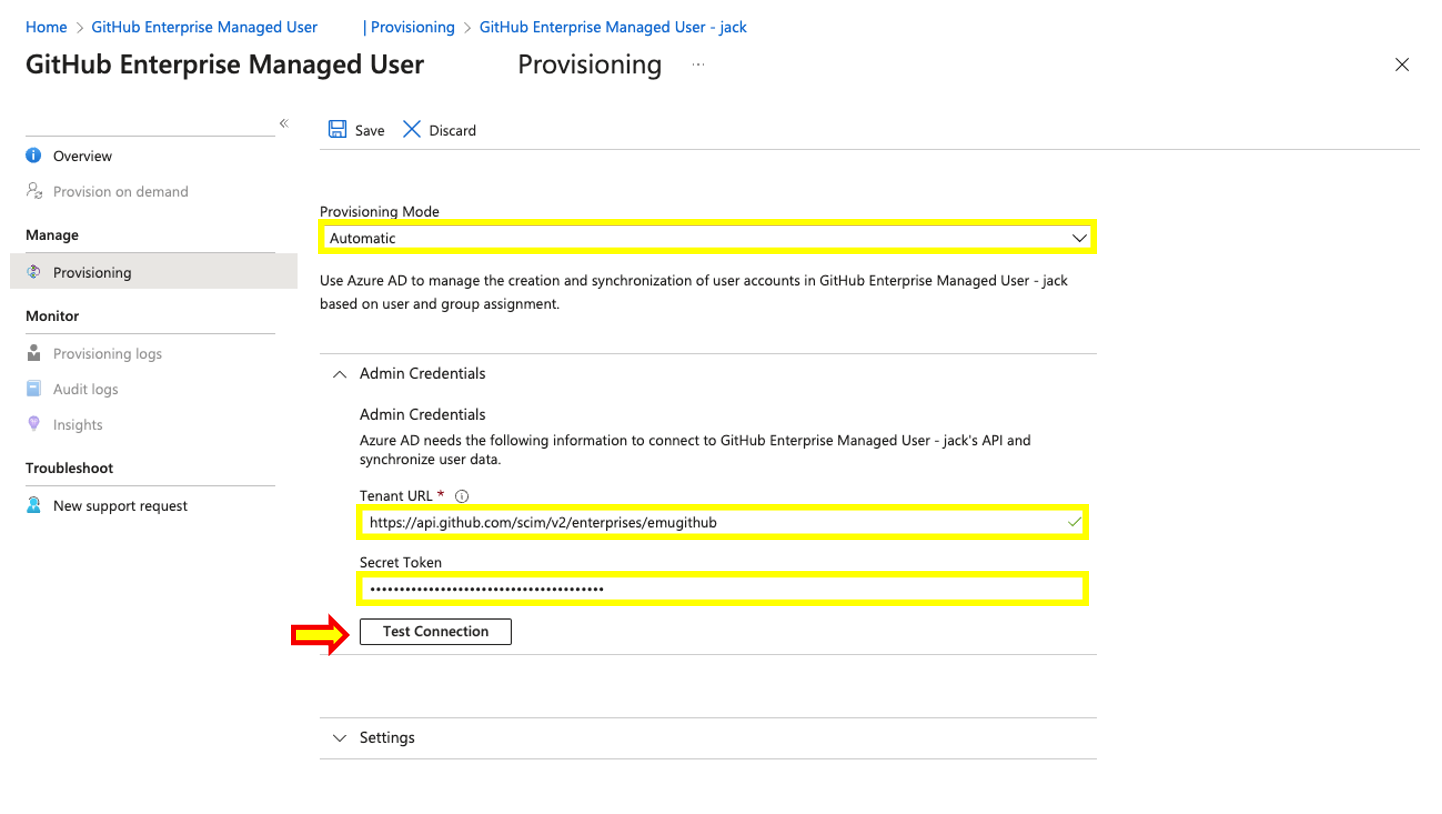Screen dimensions: 1442x814
Task: Collapse the sidebar with double chevron
Action: click(284, 123)
